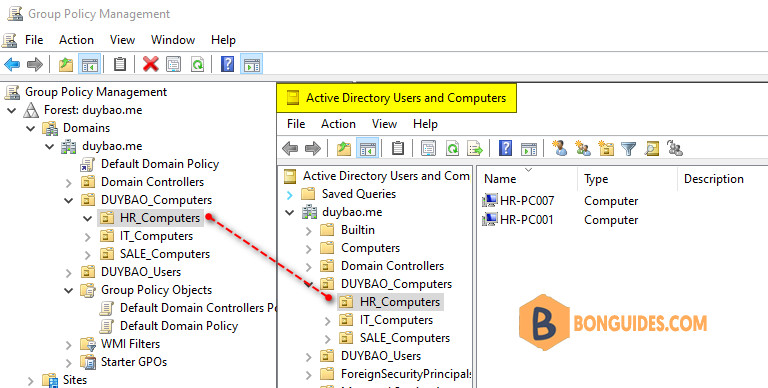Click Create new organizational unit icon
Image resolution: width=768 pixels, height=388 pixels.
pyautogui.click(x=606, y=148)
